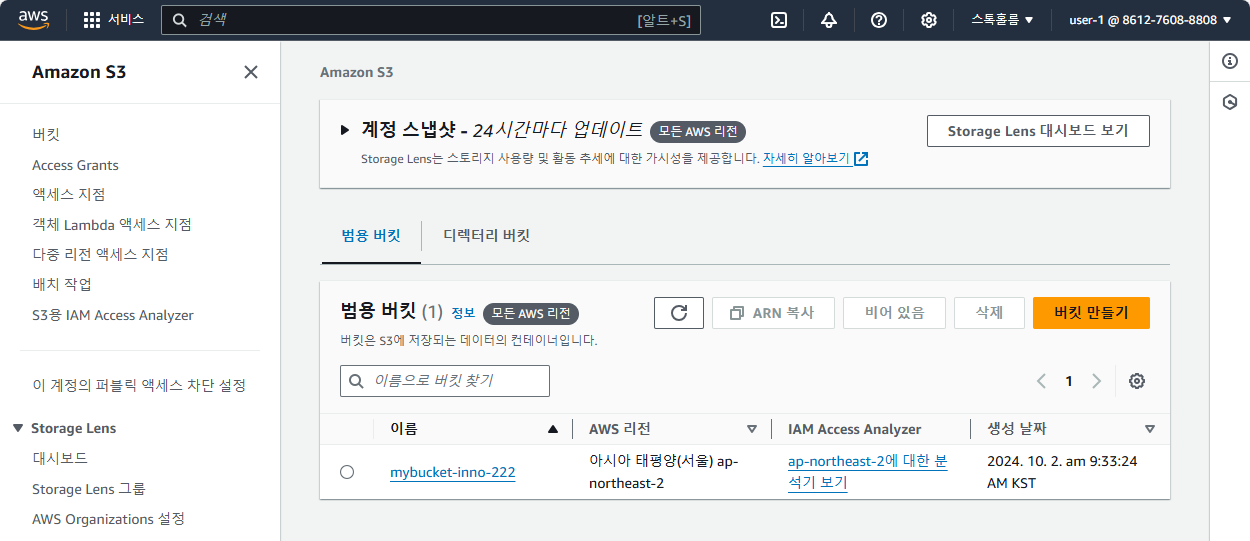Close the Amazon S3 side navigation

[251, 72]
